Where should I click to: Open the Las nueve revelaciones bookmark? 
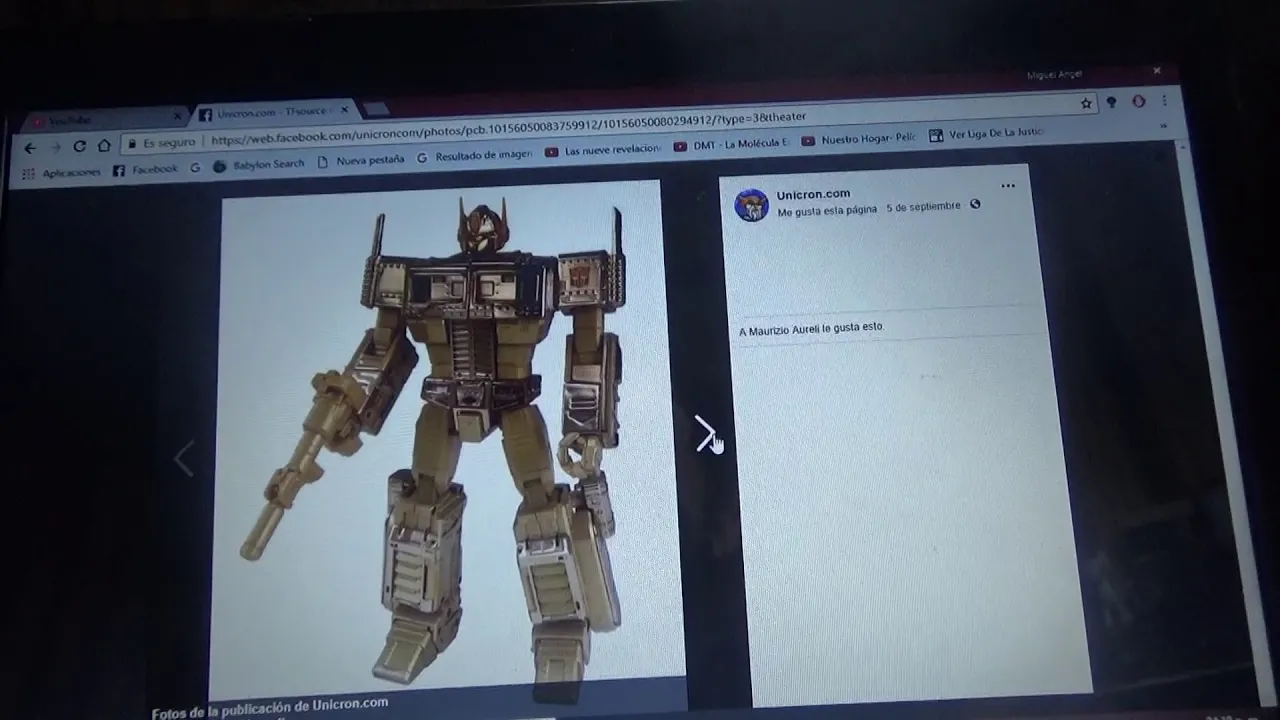coord(604,150)
